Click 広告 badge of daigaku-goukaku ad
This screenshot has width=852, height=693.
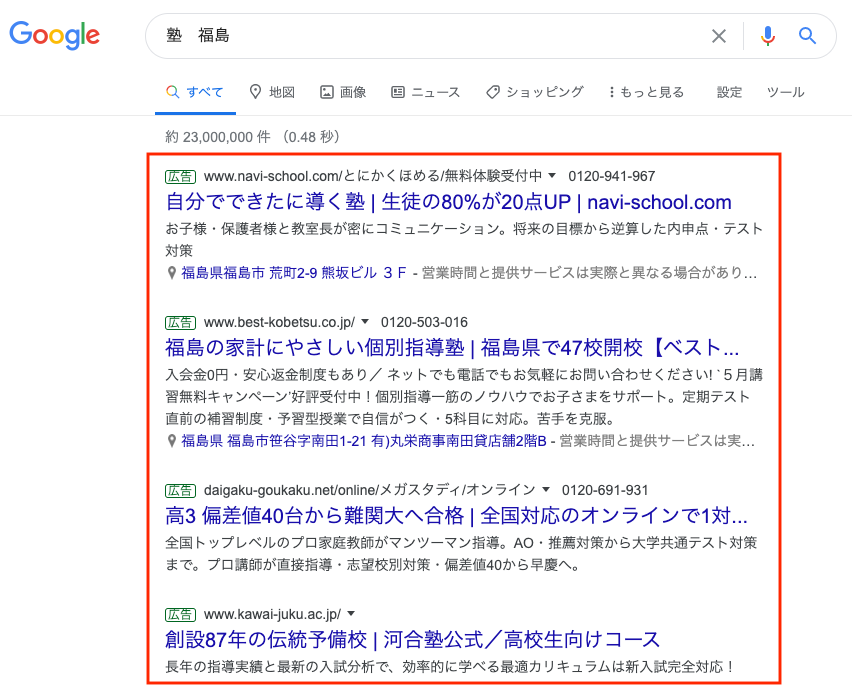(180, 490)
